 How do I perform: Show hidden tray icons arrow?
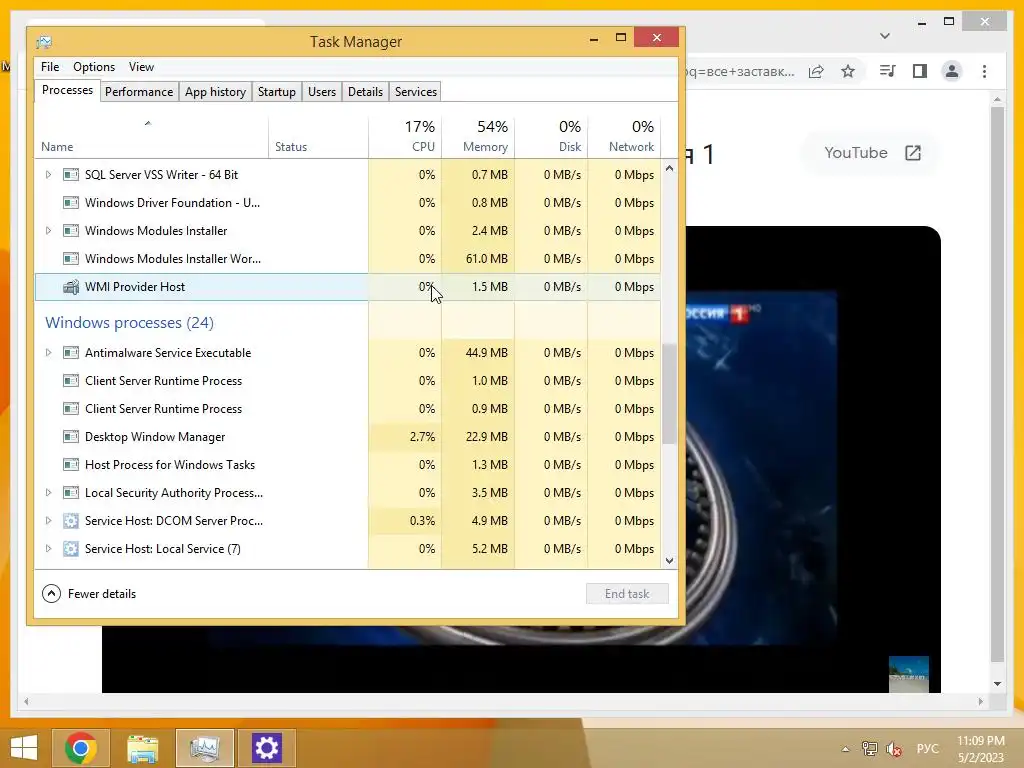click(x=846, y=749)
